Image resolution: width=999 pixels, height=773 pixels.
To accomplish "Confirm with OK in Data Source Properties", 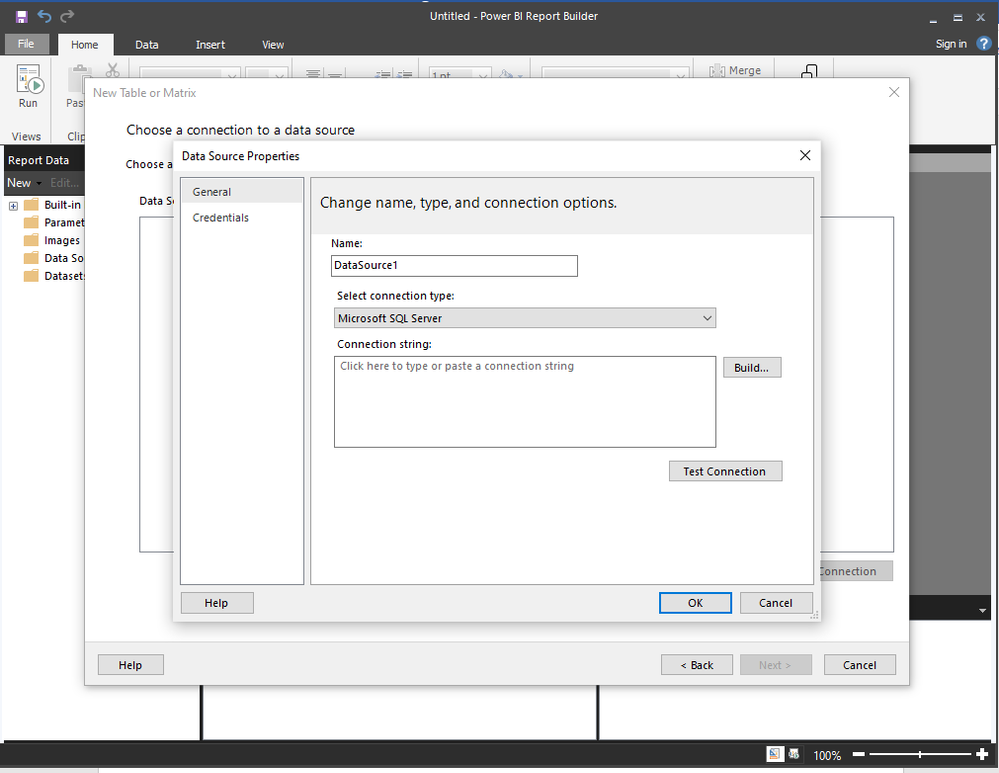I will click(695, 603).
